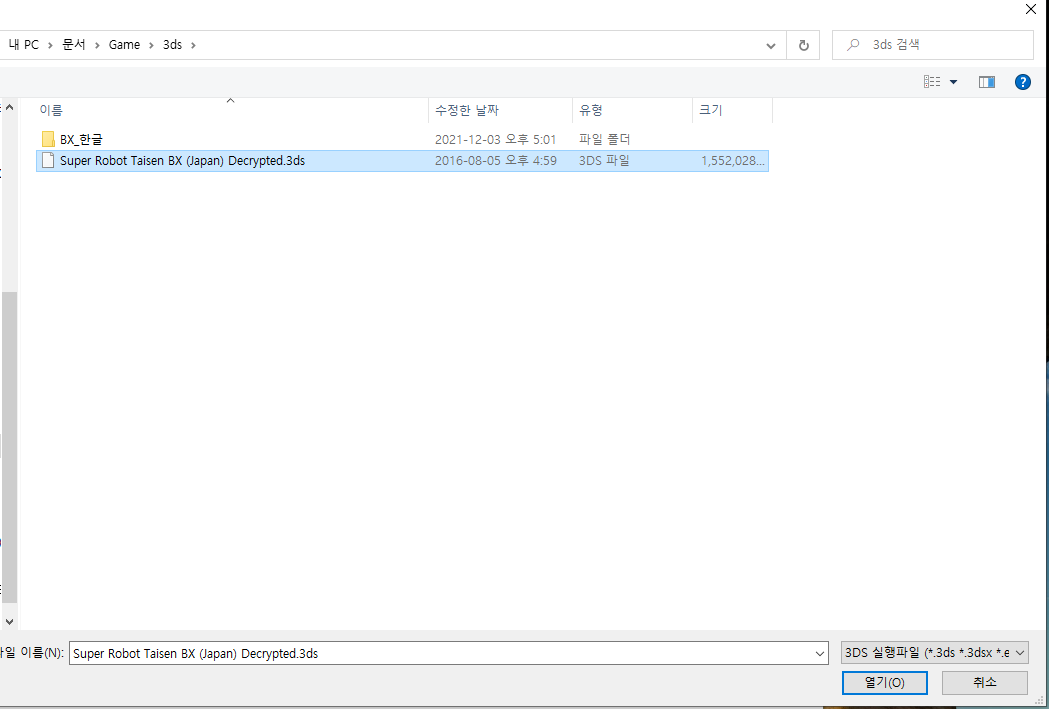Image resolution: width=1049 pixels, height=709 pixels.
Task: Click navigation pane scrollbar down arrow
Action: [9, 621]
